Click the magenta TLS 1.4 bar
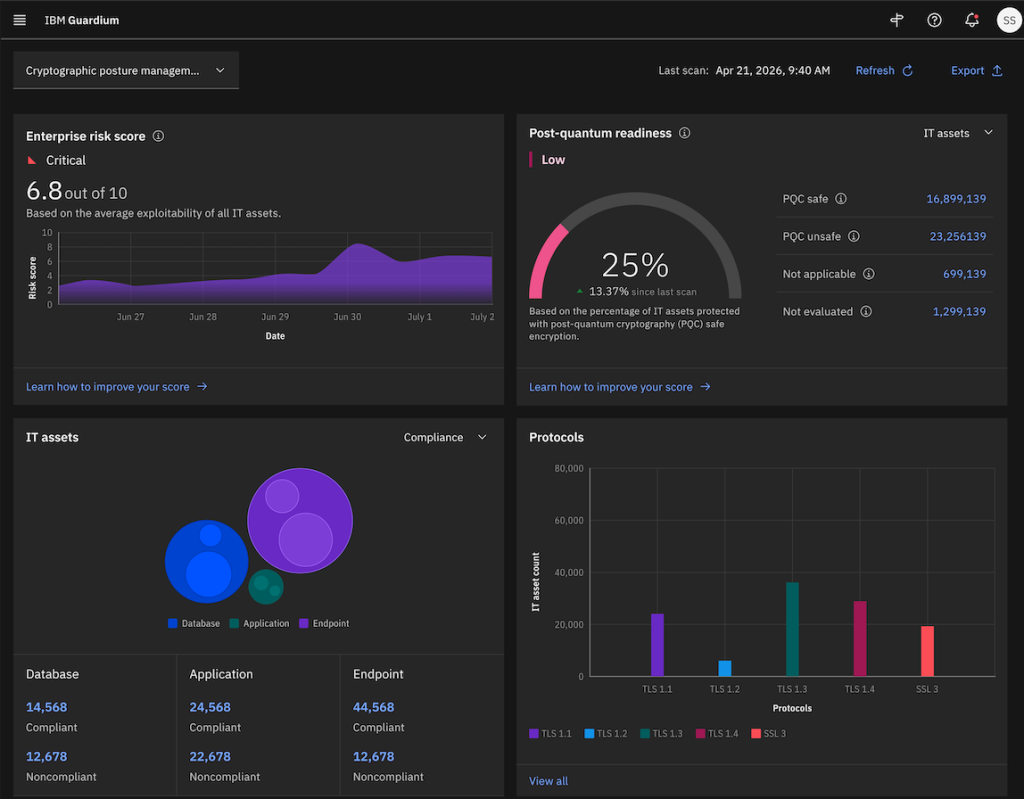 [x=860, y=638]
